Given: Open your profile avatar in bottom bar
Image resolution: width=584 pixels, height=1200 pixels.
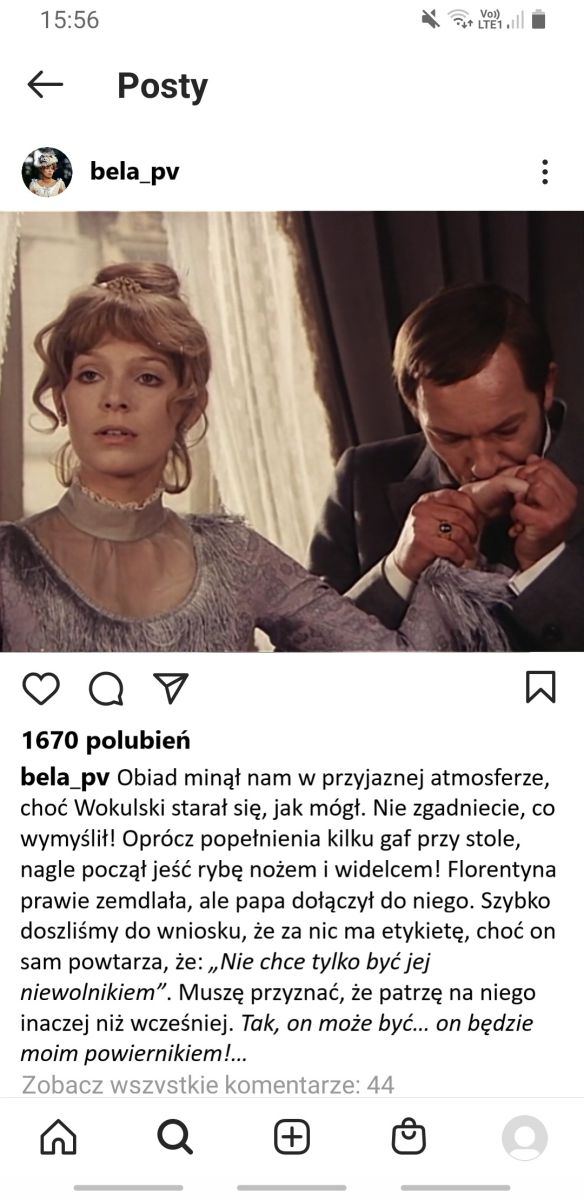Looking at the screenshot, I should pos(525,1138).
